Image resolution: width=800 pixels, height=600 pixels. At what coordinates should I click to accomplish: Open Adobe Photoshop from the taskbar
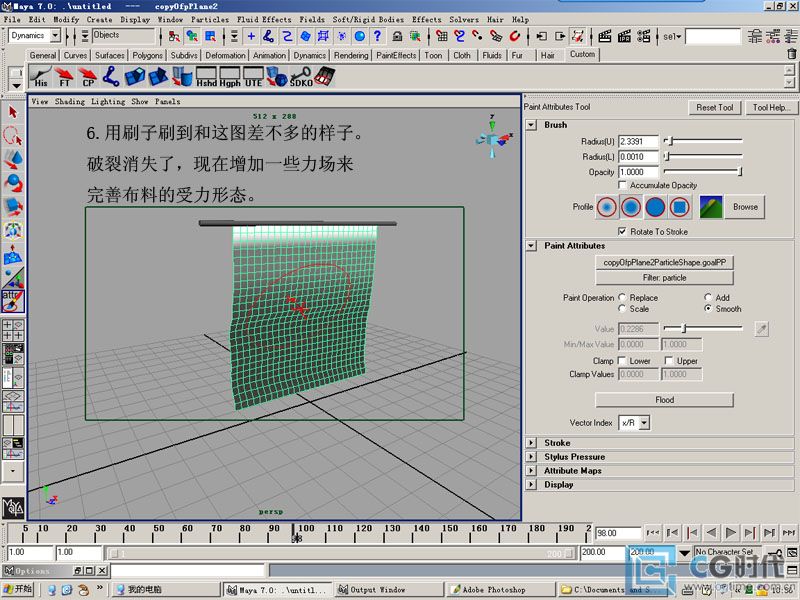pos(500,589)
